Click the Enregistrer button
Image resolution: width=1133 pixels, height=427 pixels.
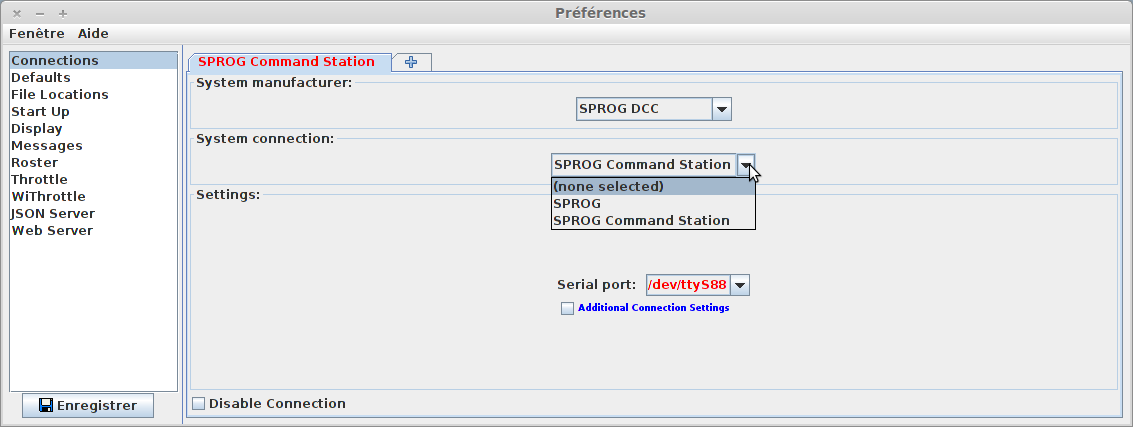pos(88,405)
